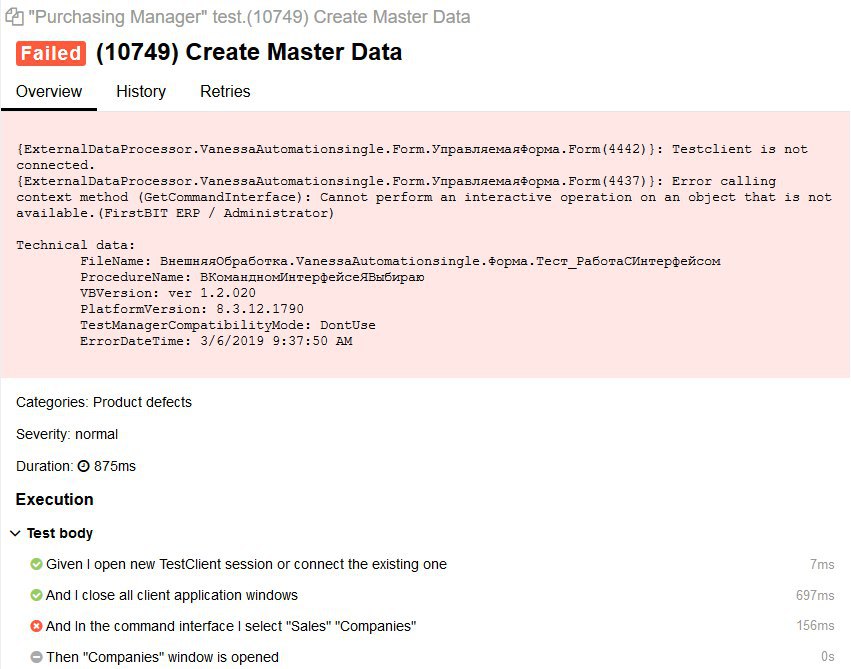Open step "And In the command interface I select"

tap(231, 626)
